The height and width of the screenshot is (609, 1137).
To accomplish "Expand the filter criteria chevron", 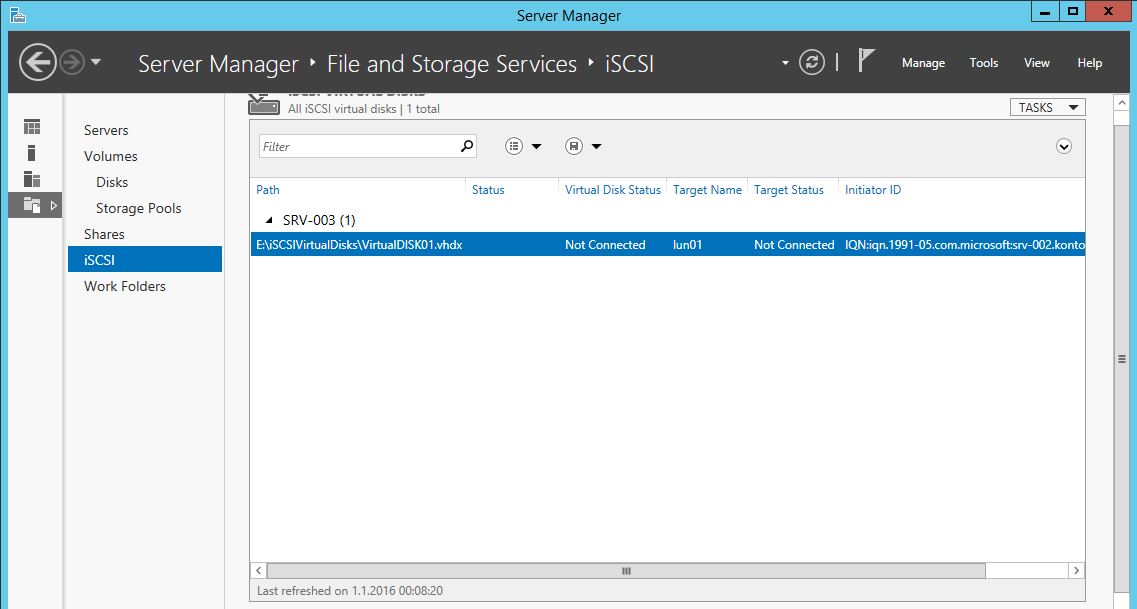I will pos(1064,146).
